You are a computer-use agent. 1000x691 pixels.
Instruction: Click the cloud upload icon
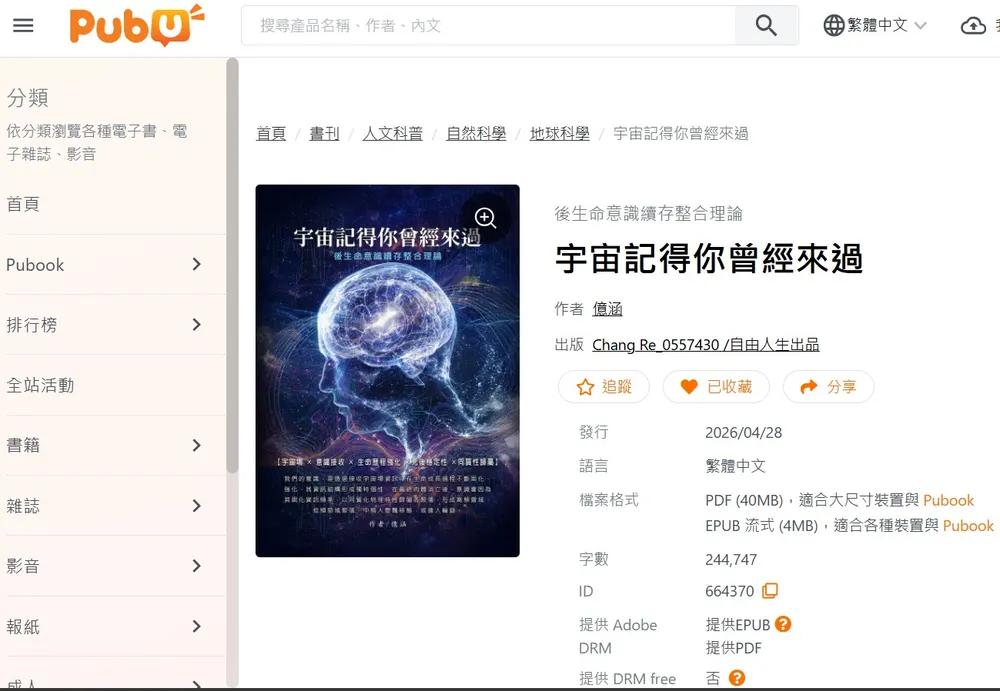click(x=973, y=26)
